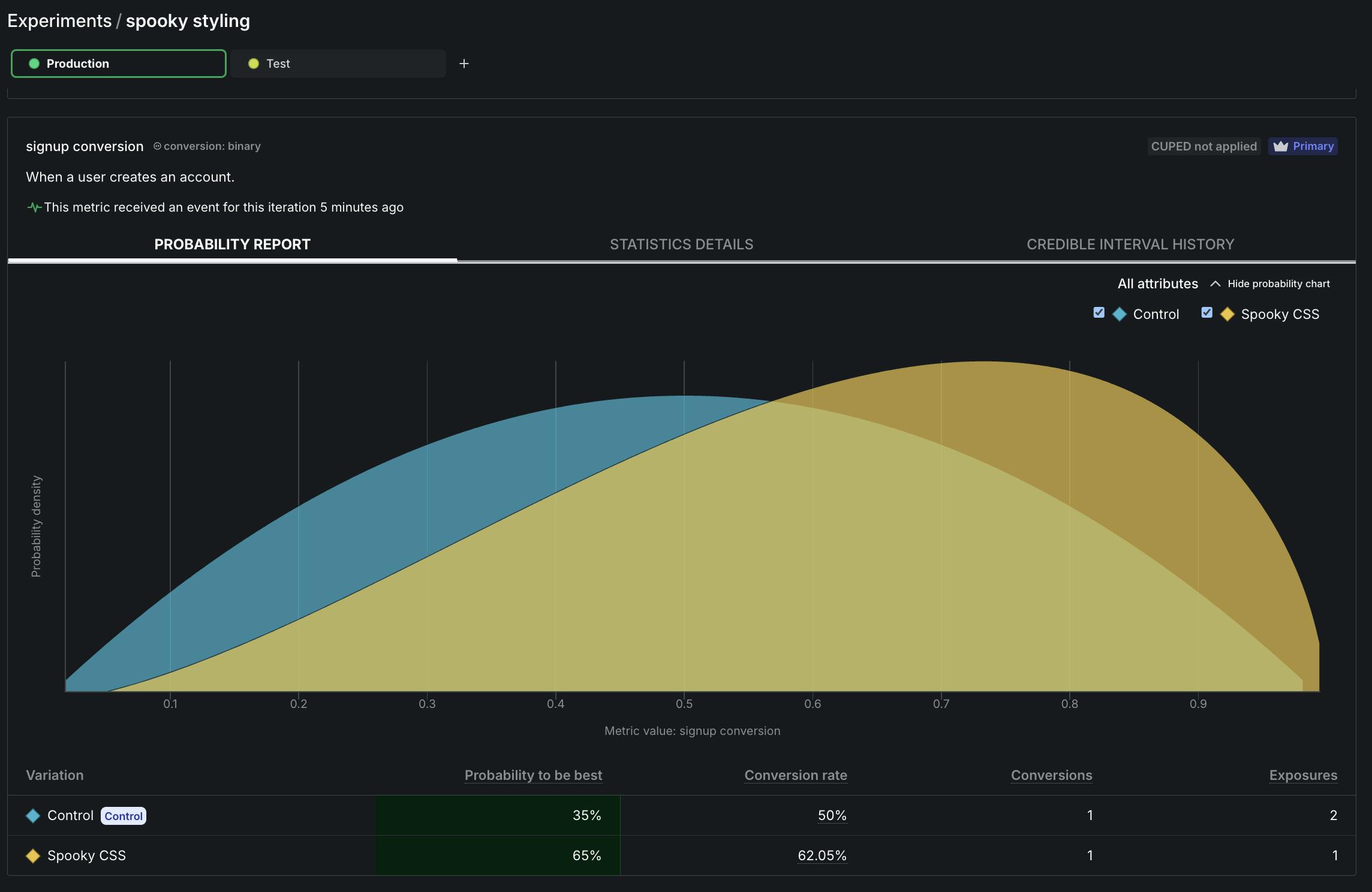Click the Production environment green dot icon

click(x=32, y=63)
